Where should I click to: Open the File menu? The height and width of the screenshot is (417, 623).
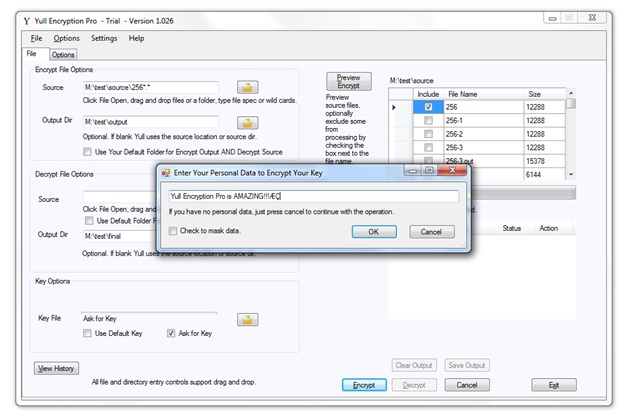click(36, 38)
